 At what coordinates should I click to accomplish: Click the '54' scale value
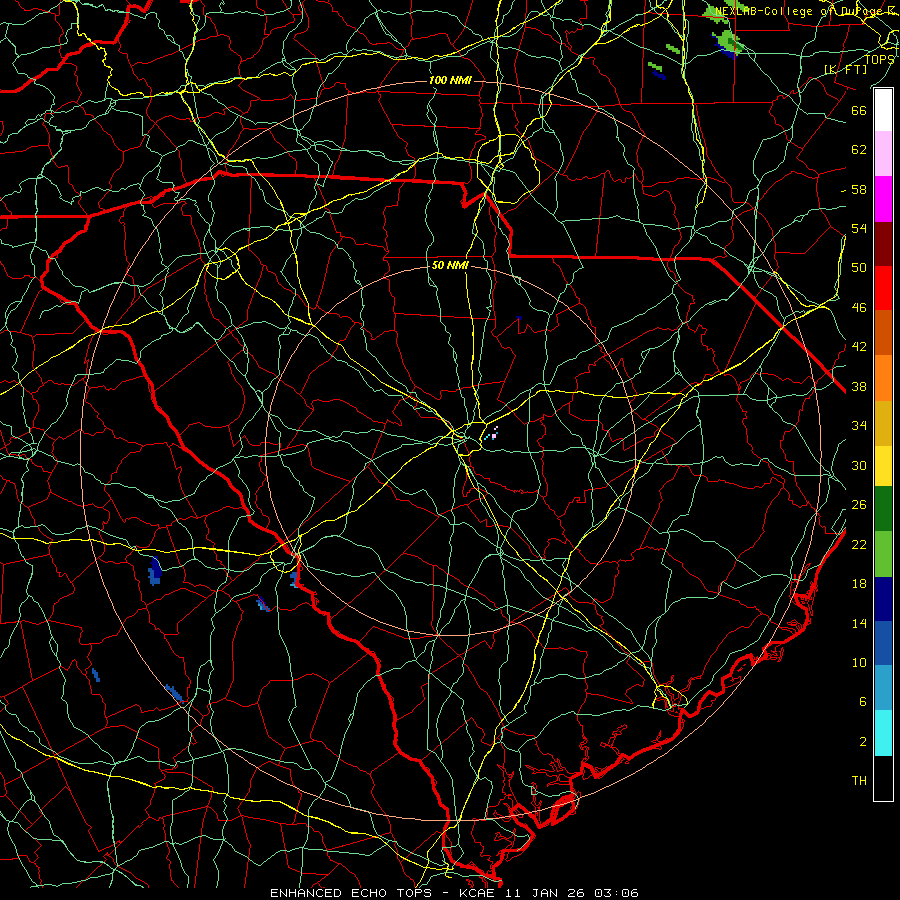tap(859, 228)
